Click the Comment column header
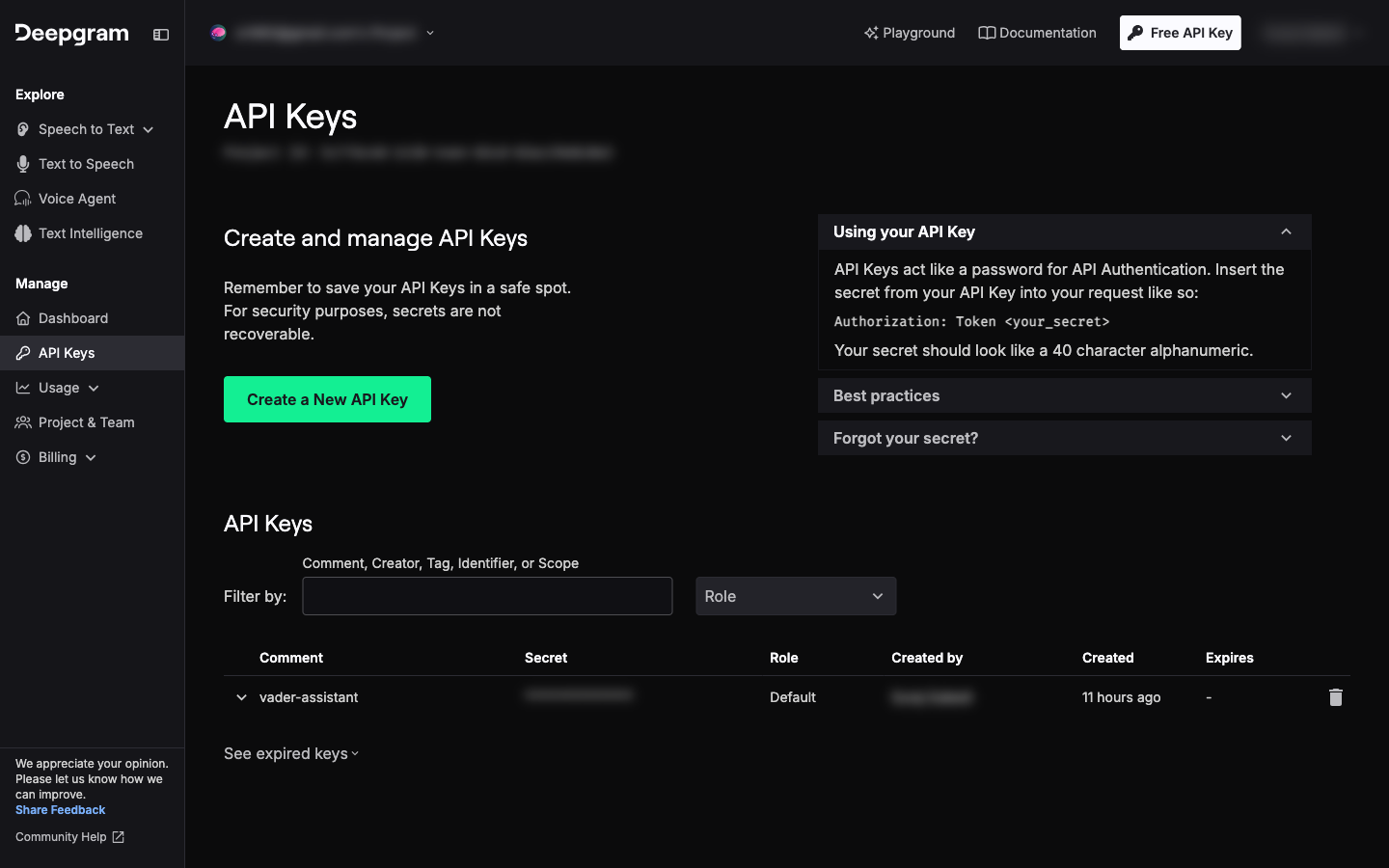This screenshot has width=1389, height=868. point(291,658)
